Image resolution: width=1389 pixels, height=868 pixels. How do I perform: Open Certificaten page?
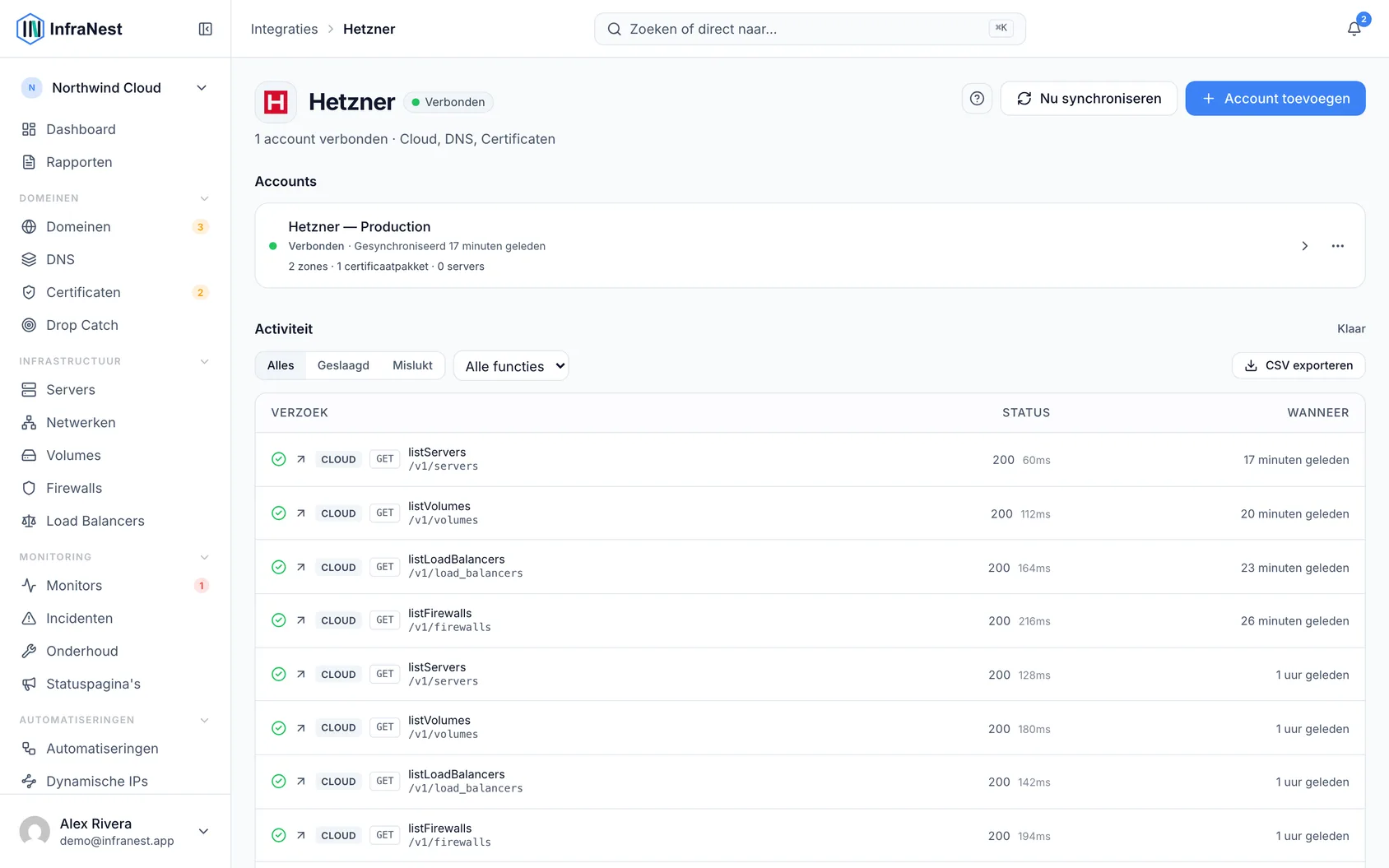coord(115,293)
